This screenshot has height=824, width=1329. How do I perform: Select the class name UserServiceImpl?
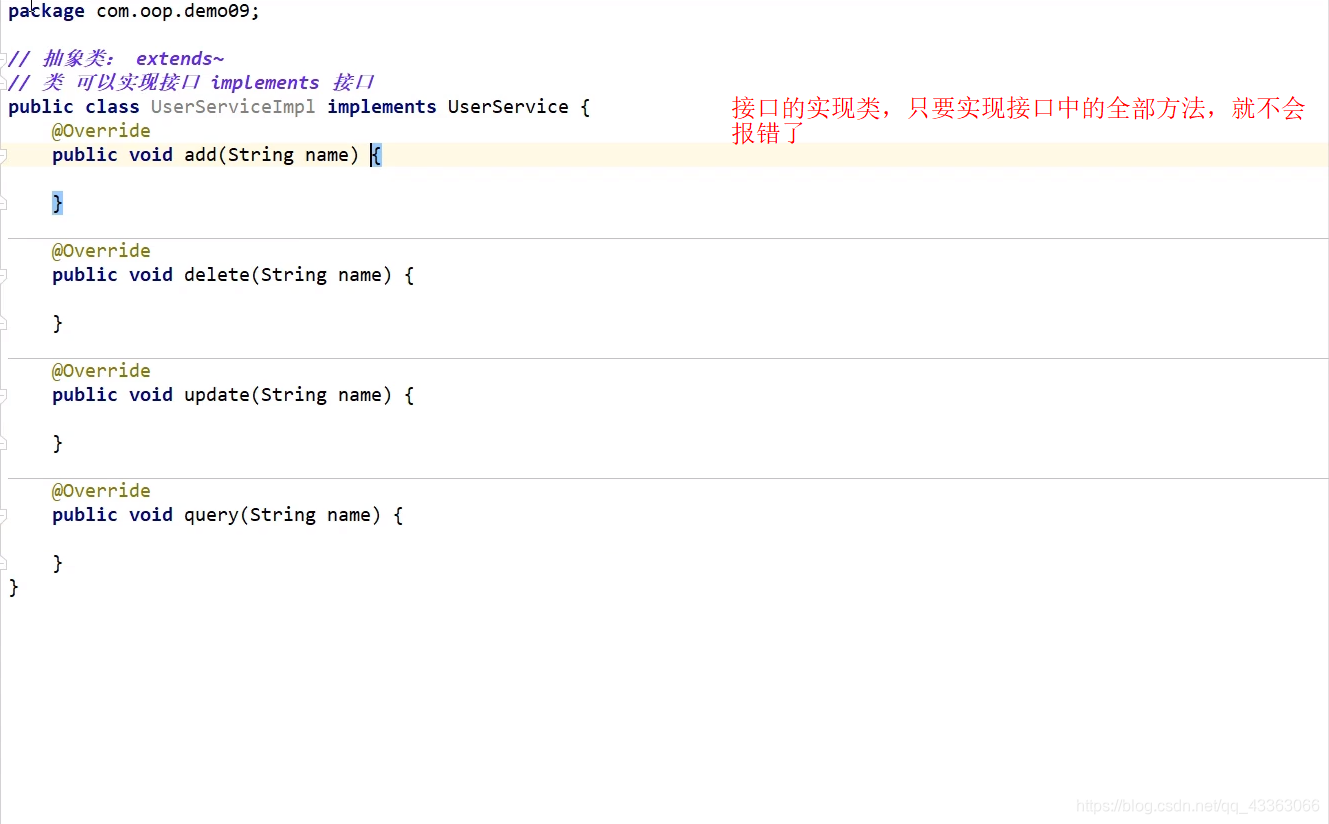233,107
